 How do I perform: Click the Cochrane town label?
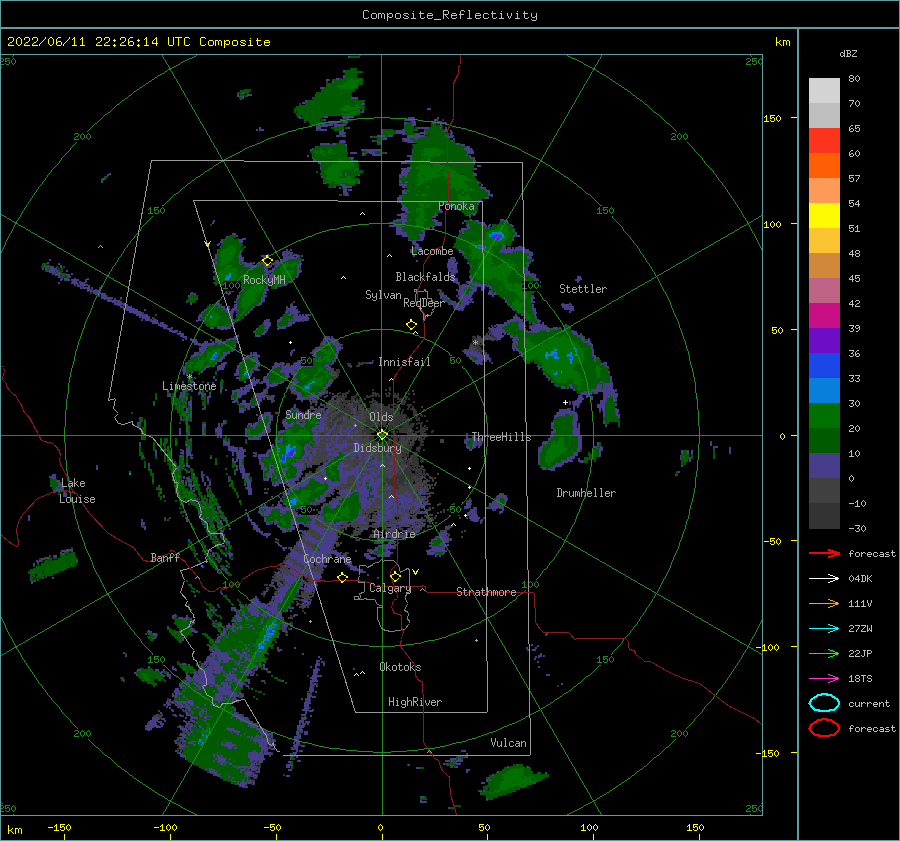[x=327, y=559]
